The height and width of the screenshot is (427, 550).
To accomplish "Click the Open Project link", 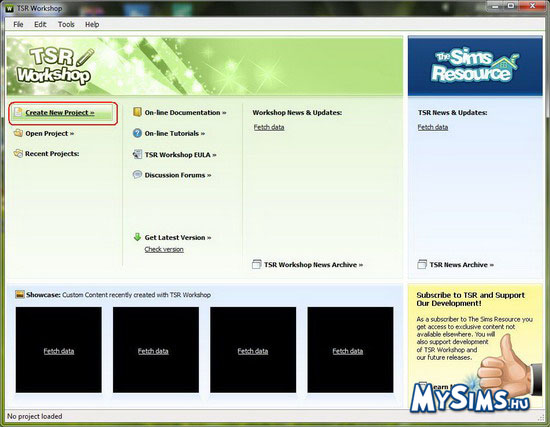I will [49, 133].
